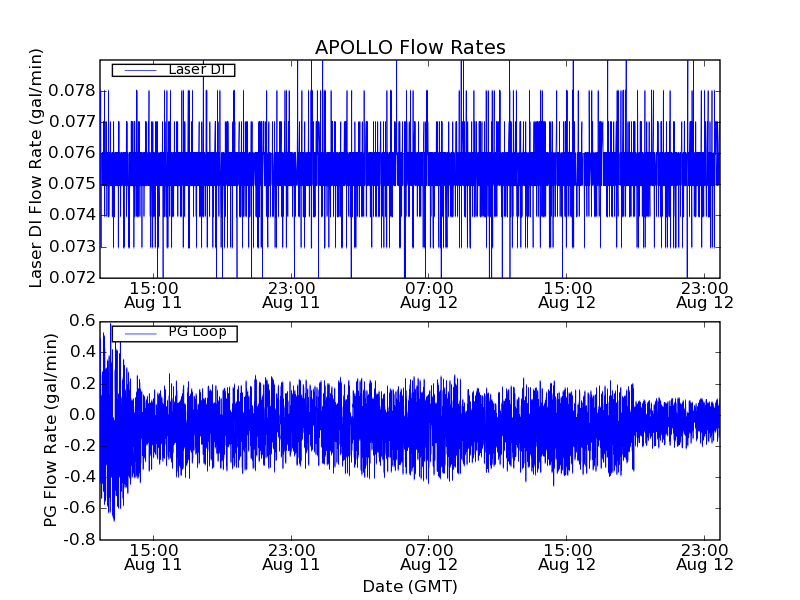This screenshot has width=800, height=600.
Task: Click '07:00 Aug 12' tick under Laser DI plot
Action: (429, 295)
